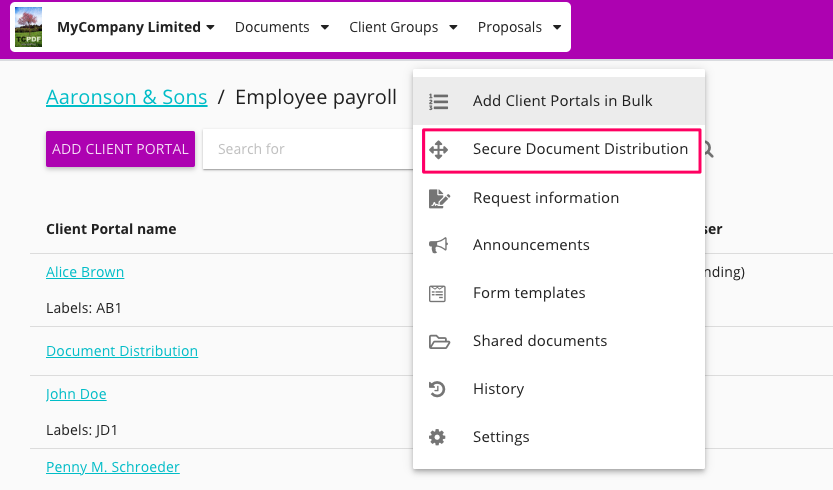The image size is (833, 490).
Task: Expand the MyCompany Limited dropdown
Action: pyautogui.click(x=136, y=27)
